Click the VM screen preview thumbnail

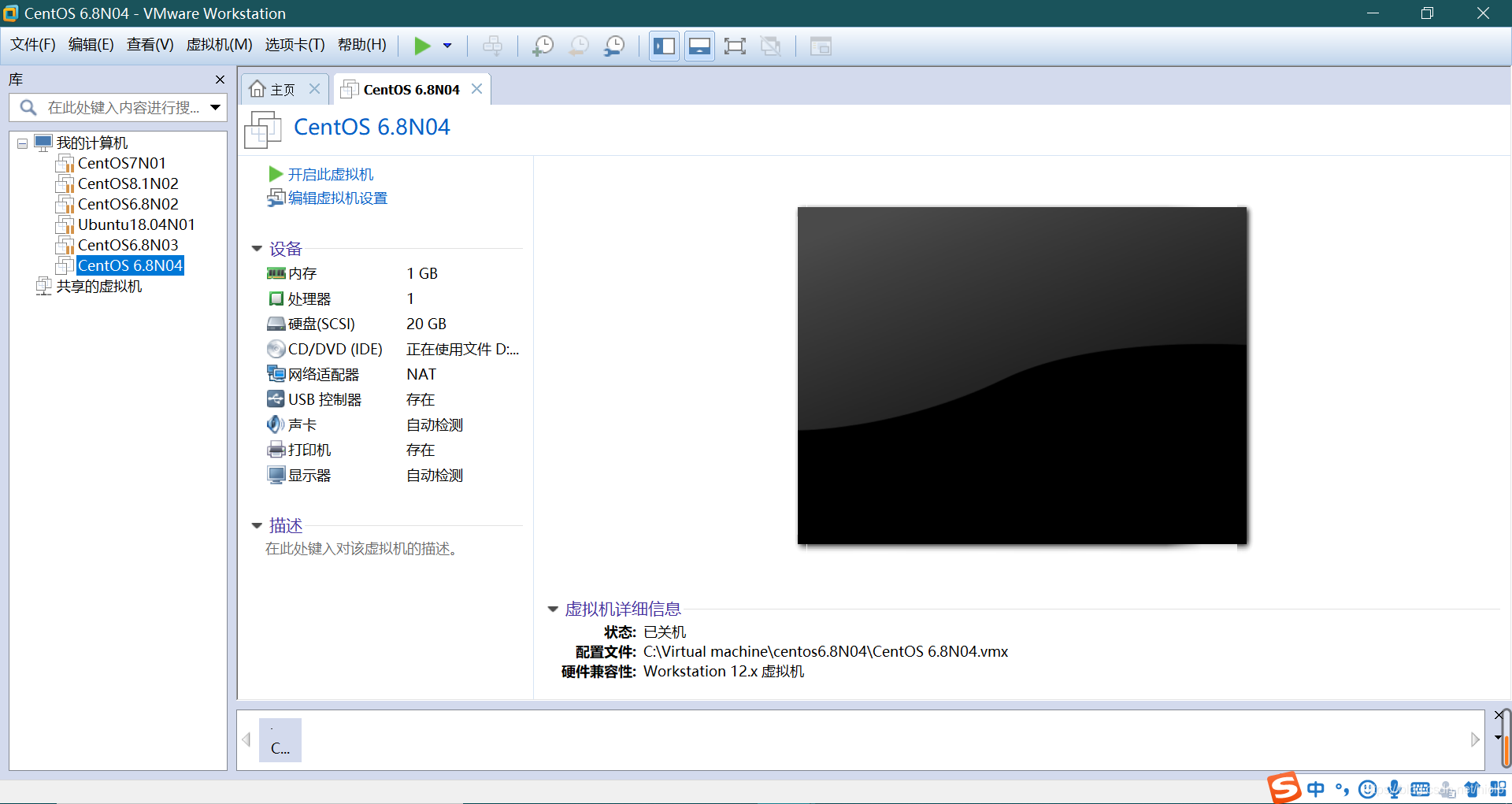(1022, 376)
